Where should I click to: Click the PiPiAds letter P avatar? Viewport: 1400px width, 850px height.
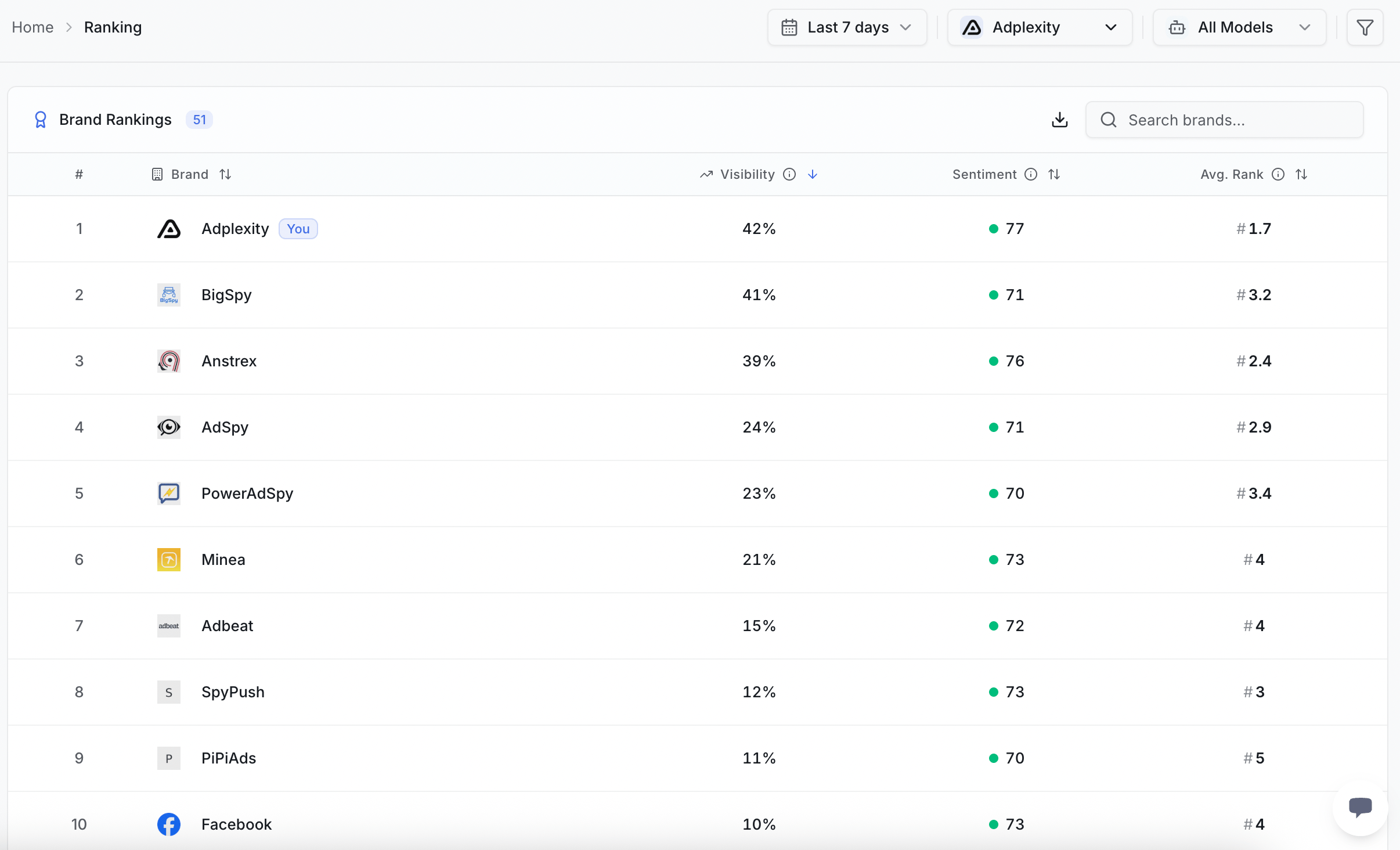pyautogui.click(x=169, y=758)
